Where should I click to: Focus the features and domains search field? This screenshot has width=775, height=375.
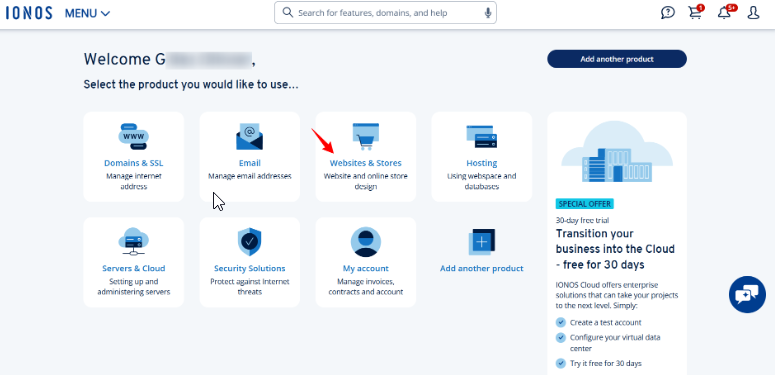(385, 13)
